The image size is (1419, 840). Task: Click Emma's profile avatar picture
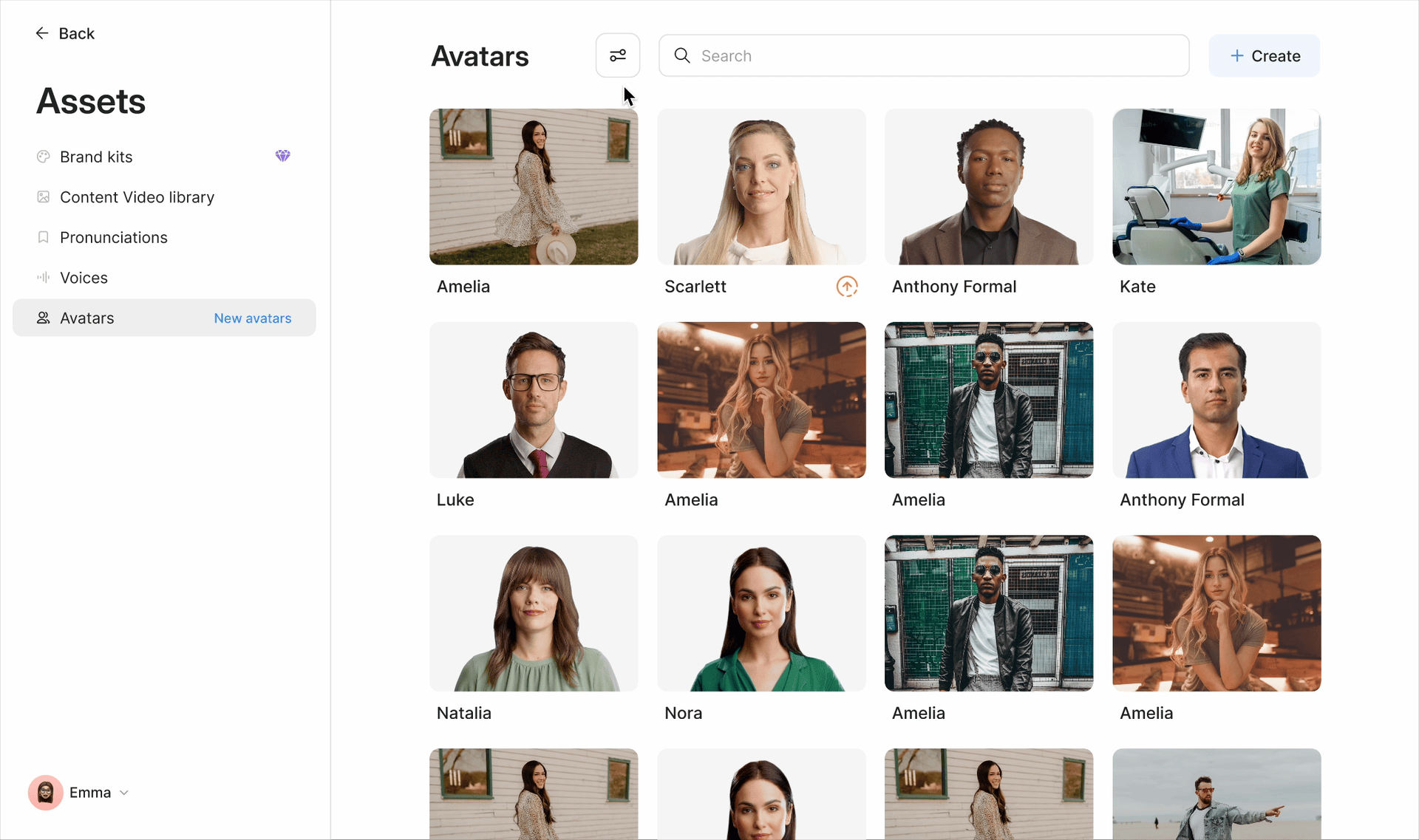point(45,793)
